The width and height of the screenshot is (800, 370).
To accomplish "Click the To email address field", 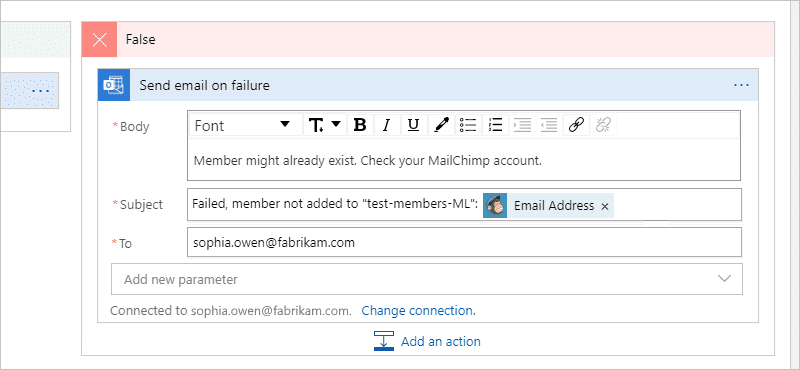I will (464, 242).
